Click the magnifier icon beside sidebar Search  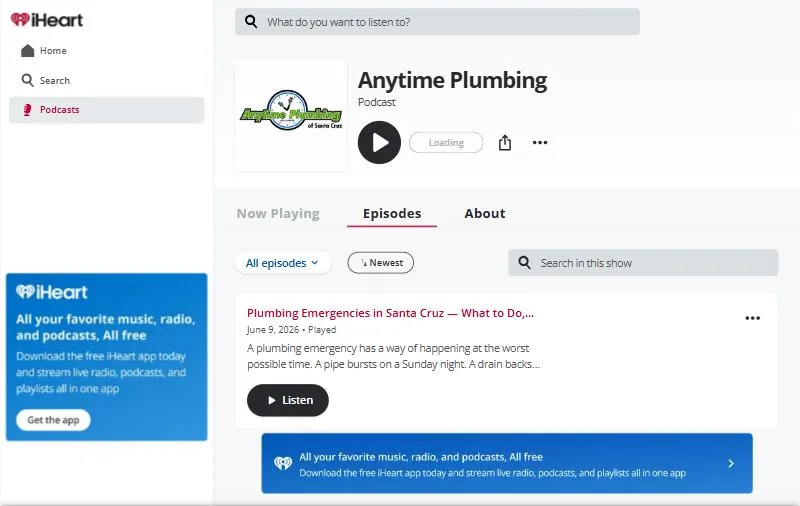point(28,80)
